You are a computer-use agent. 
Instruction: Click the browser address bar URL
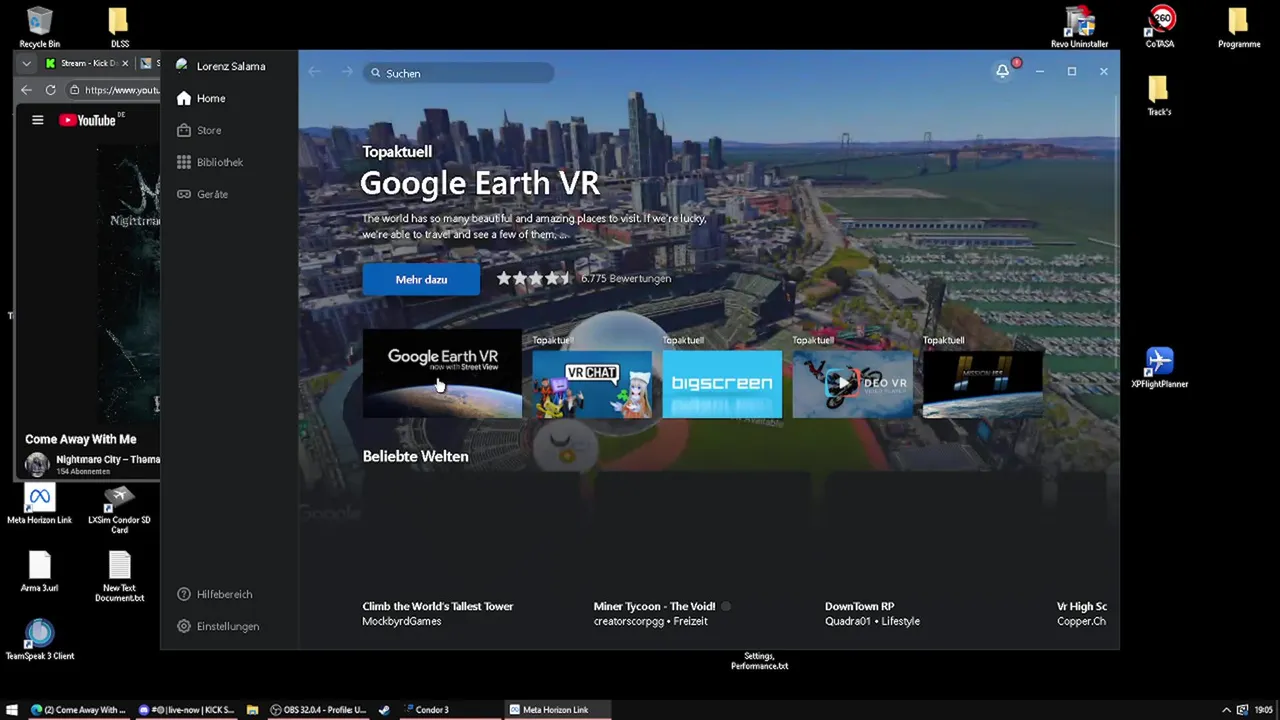pos(121,90)
